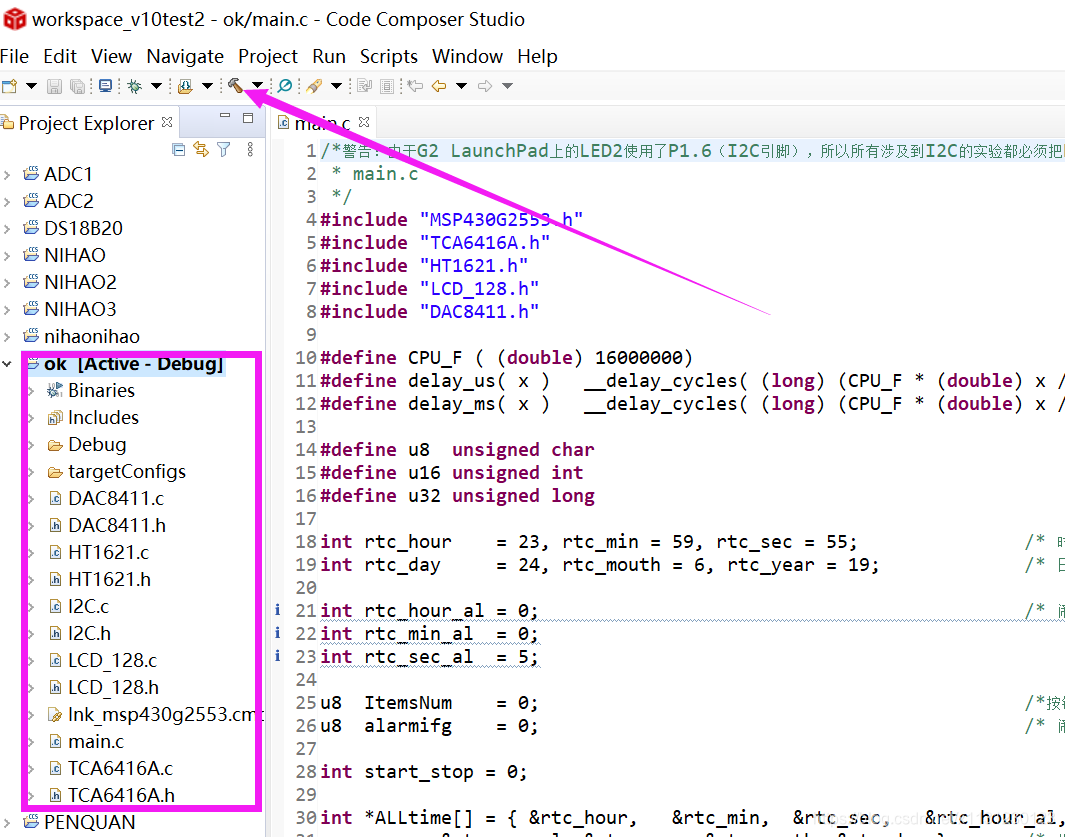The image size is (1065, 837).
Task: Open the Debug launch dropdown arrow
Action: (156, 86)
